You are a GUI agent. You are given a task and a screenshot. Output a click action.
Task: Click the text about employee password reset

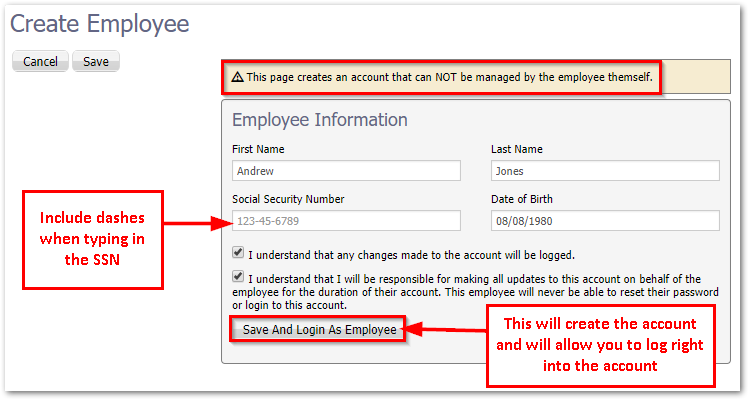click(x=475, y=292)
